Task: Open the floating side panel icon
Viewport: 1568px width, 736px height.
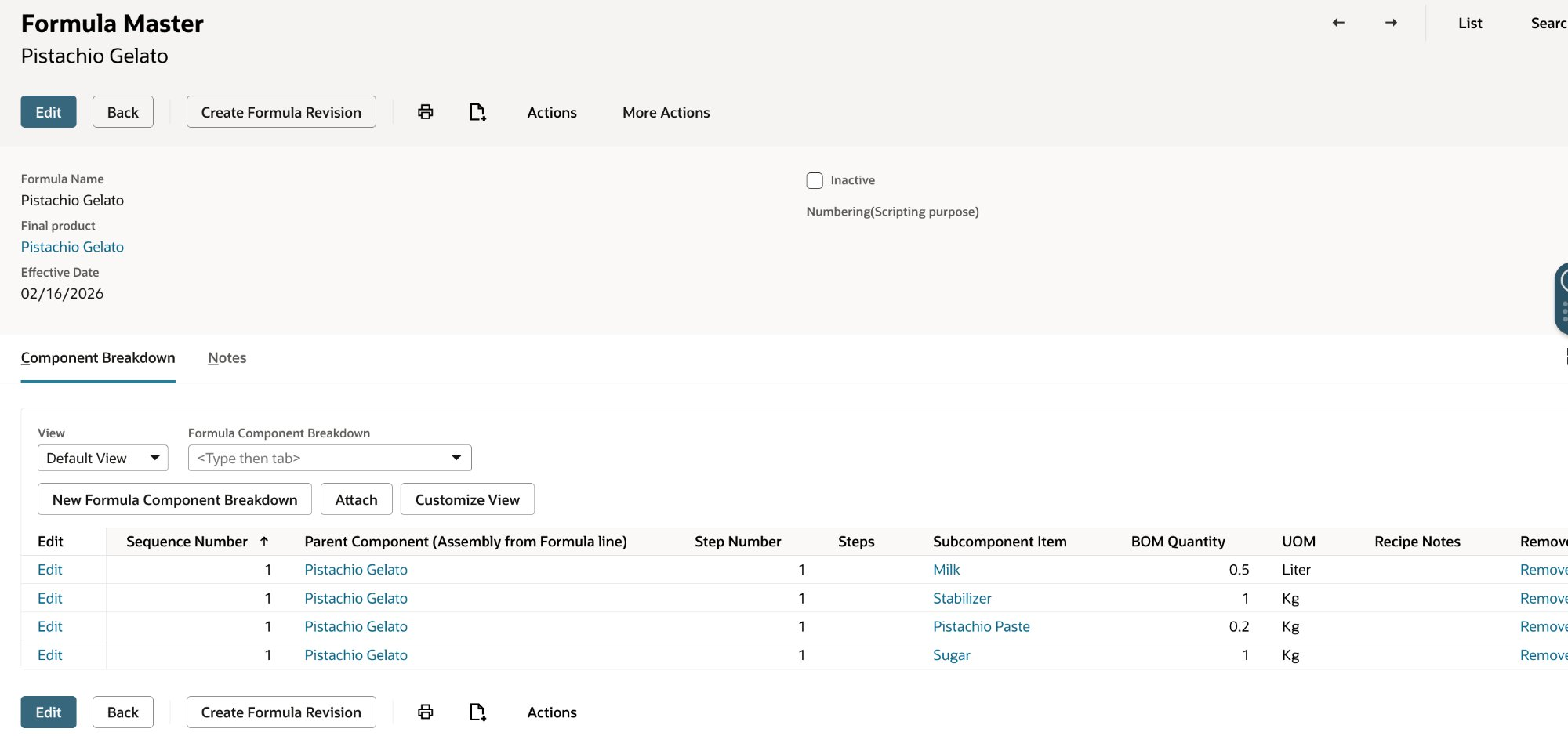Action: [x=1562, y=298]
